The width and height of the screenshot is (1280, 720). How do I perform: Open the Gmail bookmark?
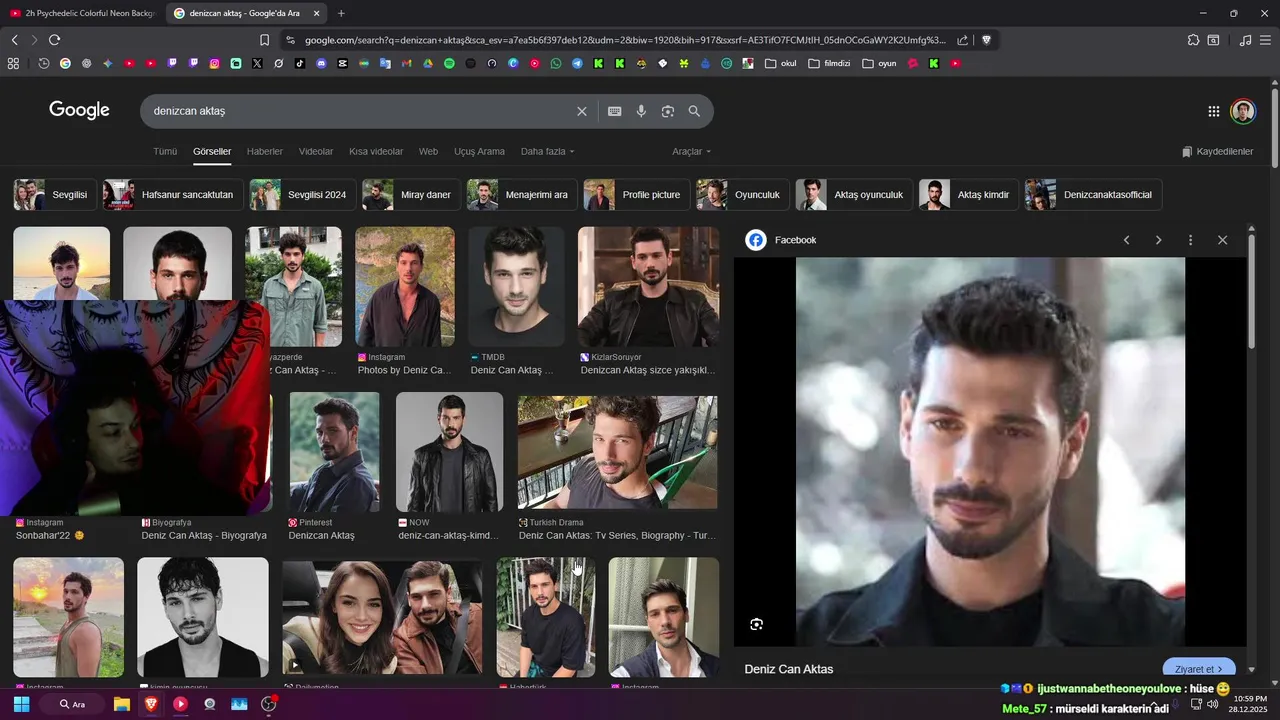coord(406,63)
